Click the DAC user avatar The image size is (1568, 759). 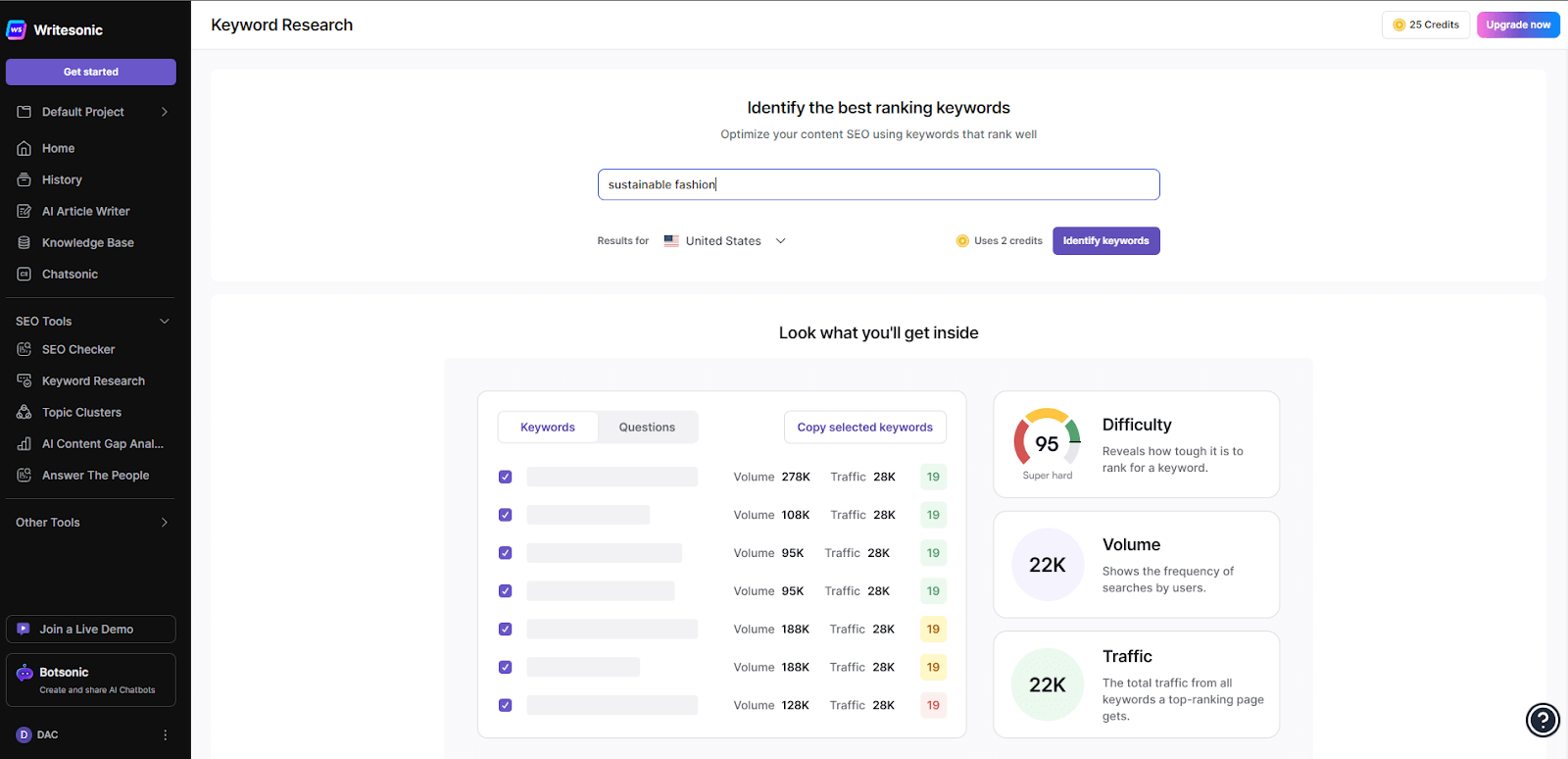(x=24, y=734)
